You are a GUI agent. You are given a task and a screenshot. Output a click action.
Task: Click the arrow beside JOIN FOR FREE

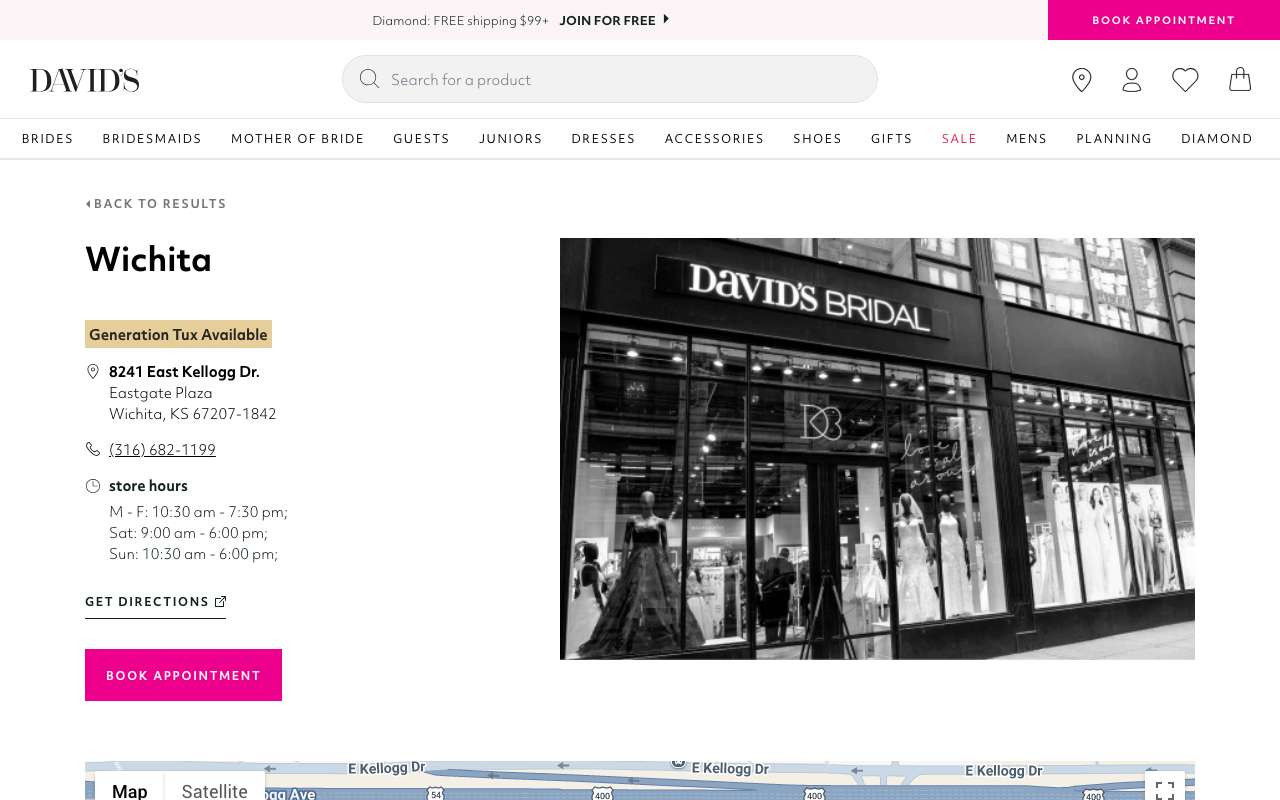pos(666,19)
